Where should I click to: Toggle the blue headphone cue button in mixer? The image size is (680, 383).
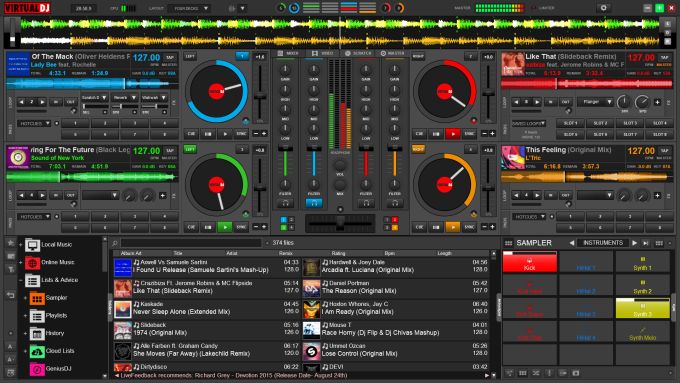point(314,203)
